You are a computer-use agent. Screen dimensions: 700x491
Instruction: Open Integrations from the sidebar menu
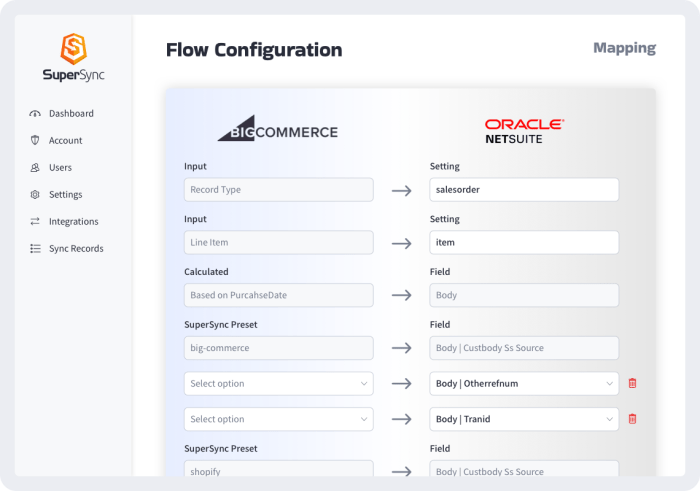tap(73, 222)
